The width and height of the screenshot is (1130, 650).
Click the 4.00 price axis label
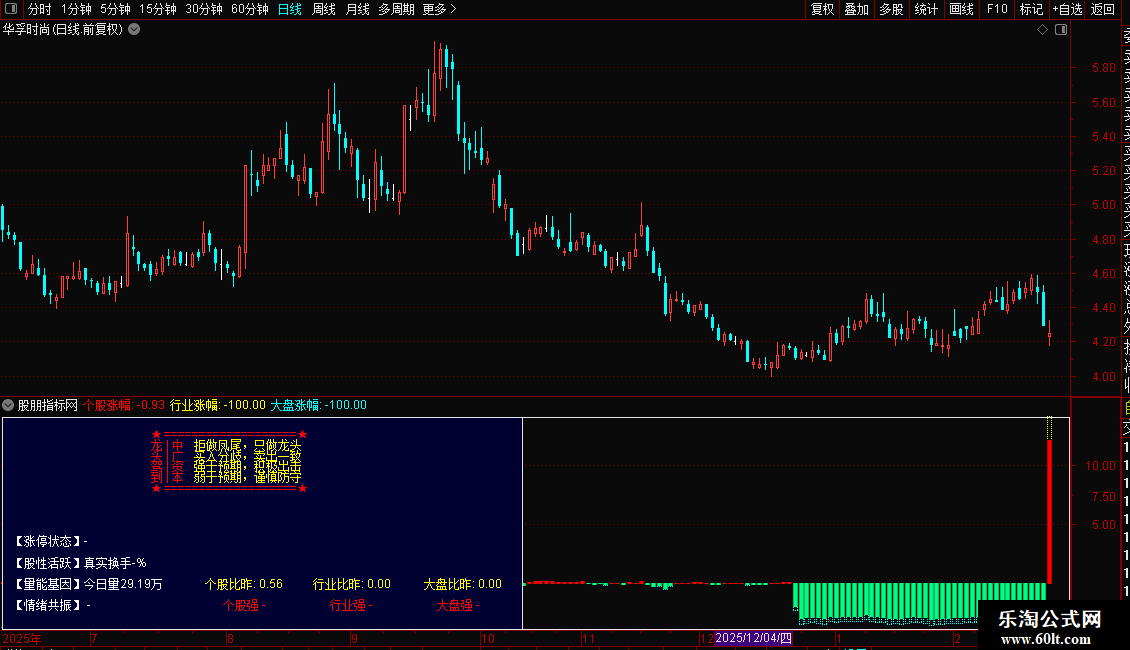[x=1103, y=377]
